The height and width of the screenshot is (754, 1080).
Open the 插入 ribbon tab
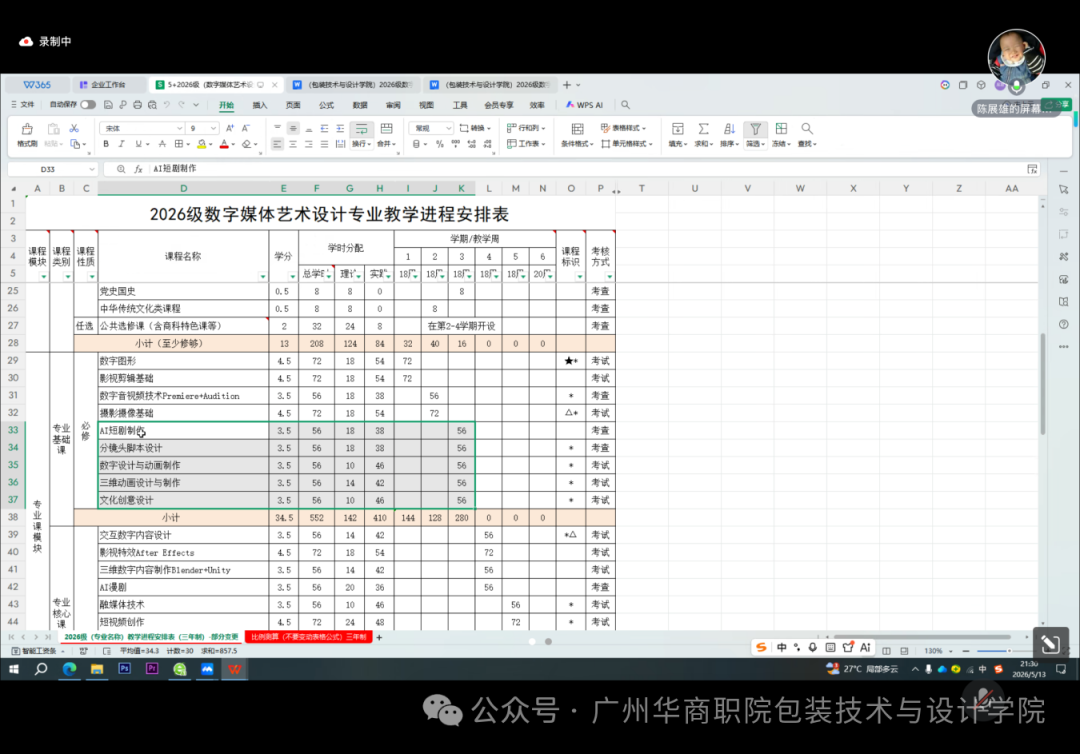click(x=260, y=105)
